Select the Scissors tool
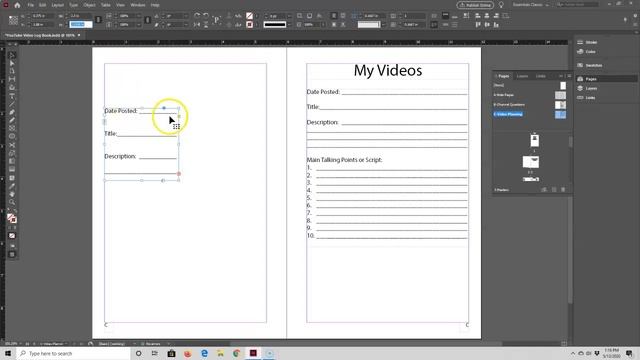The width and height of the screenshot is (640, 360). pyautogui.click(x=12, y=145)
